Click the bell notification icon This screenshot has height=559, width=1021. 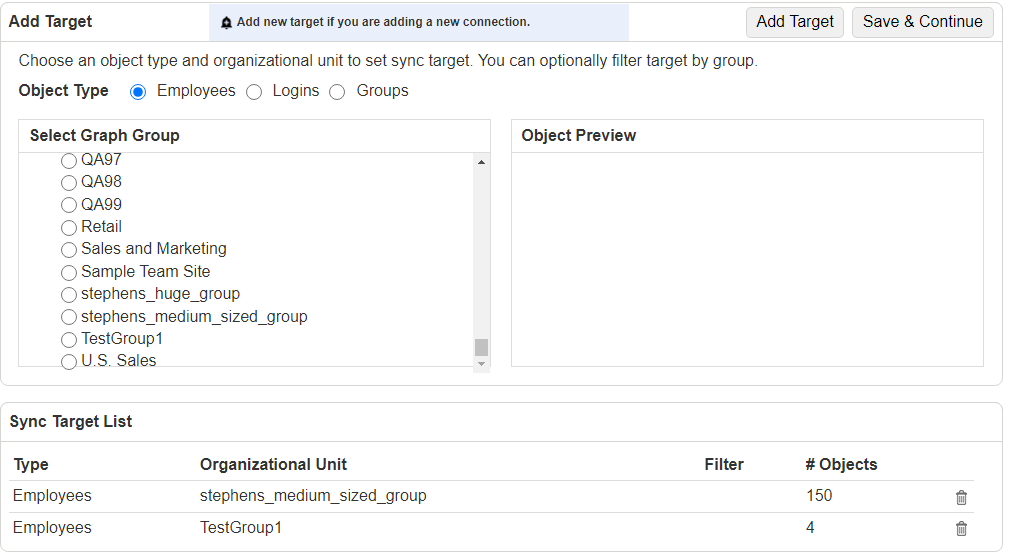(226, 23)
